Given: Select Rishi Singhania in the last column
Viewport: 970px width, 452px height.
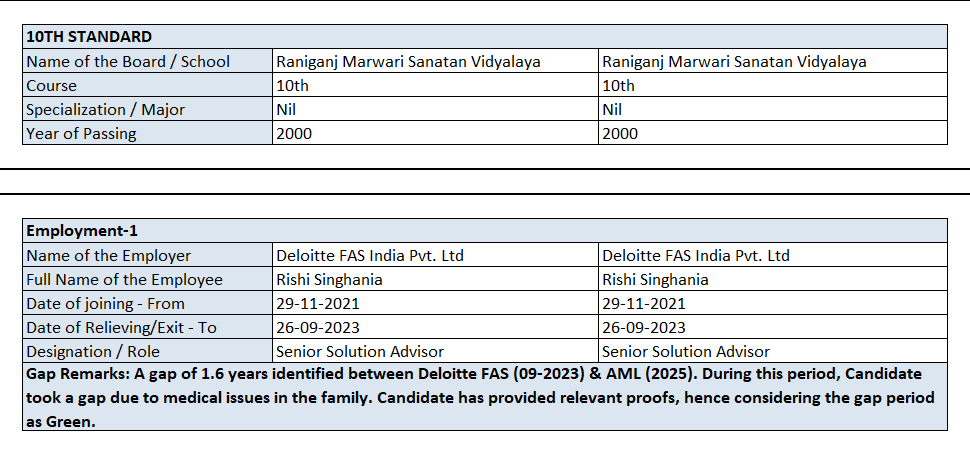Looking at the screenshot, I should [x=655, y=279].
